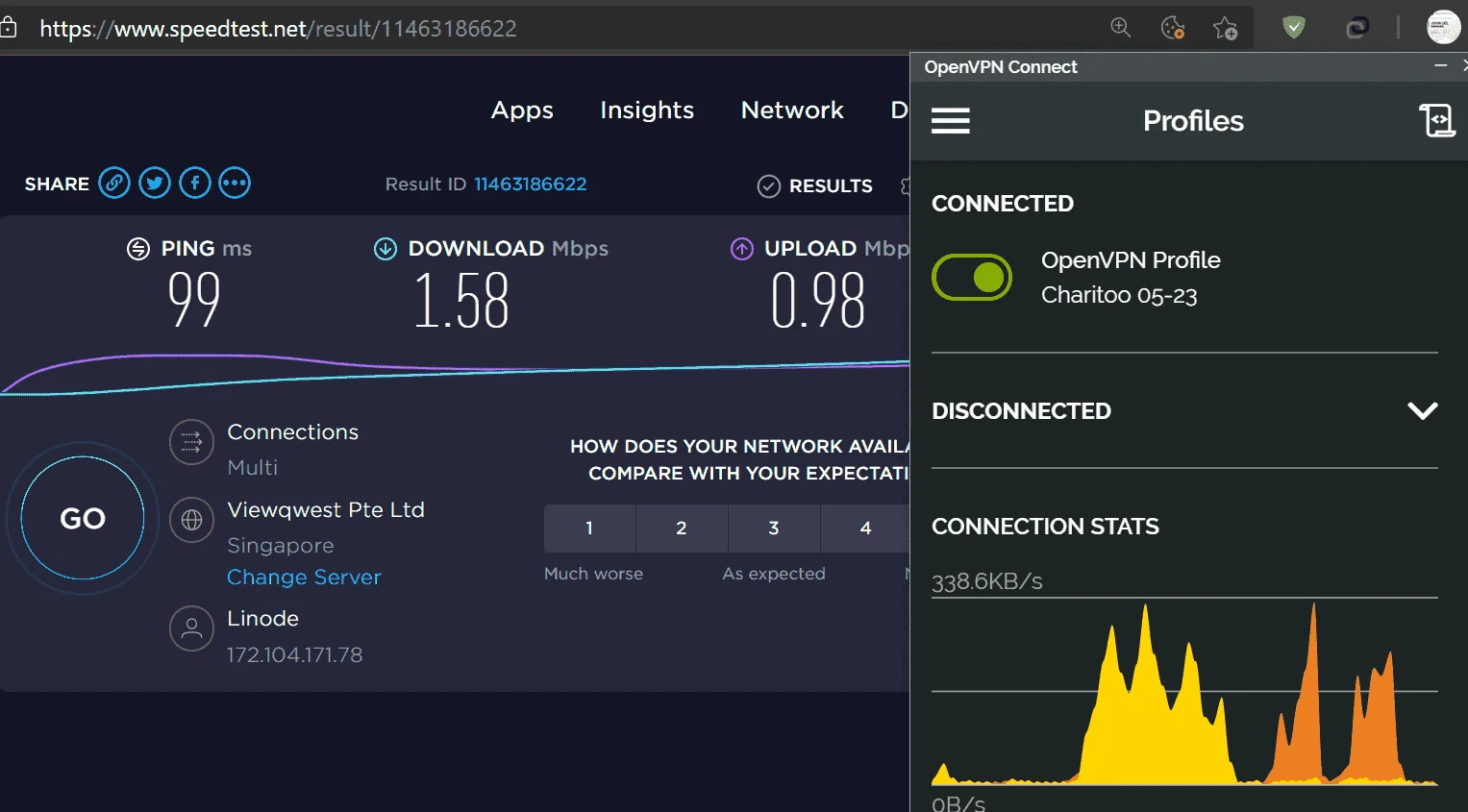
Task: Click the 'SHARE' label
Action: (57, 184)
